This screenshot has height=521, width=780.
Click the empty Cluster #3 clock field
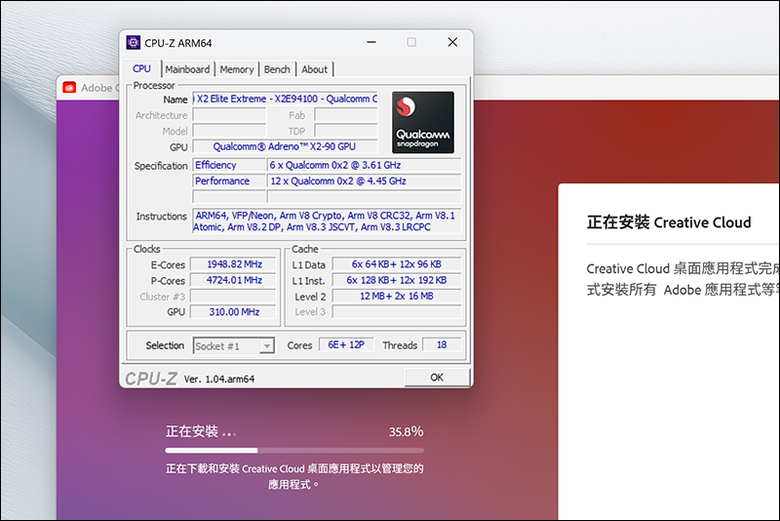pos(234,297)
